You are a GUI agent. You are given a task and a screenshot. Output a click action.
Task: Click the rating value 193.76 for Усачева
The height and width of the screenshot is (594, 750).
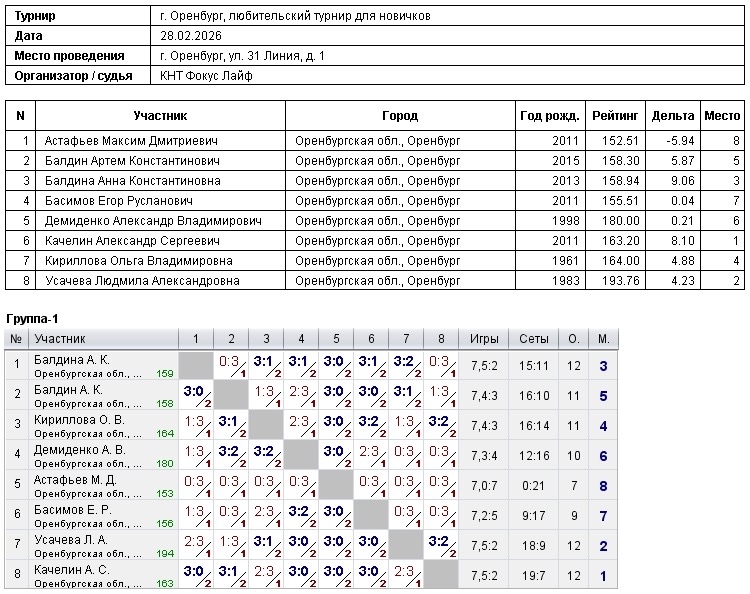pyautogui.click(x=619, y=281)
